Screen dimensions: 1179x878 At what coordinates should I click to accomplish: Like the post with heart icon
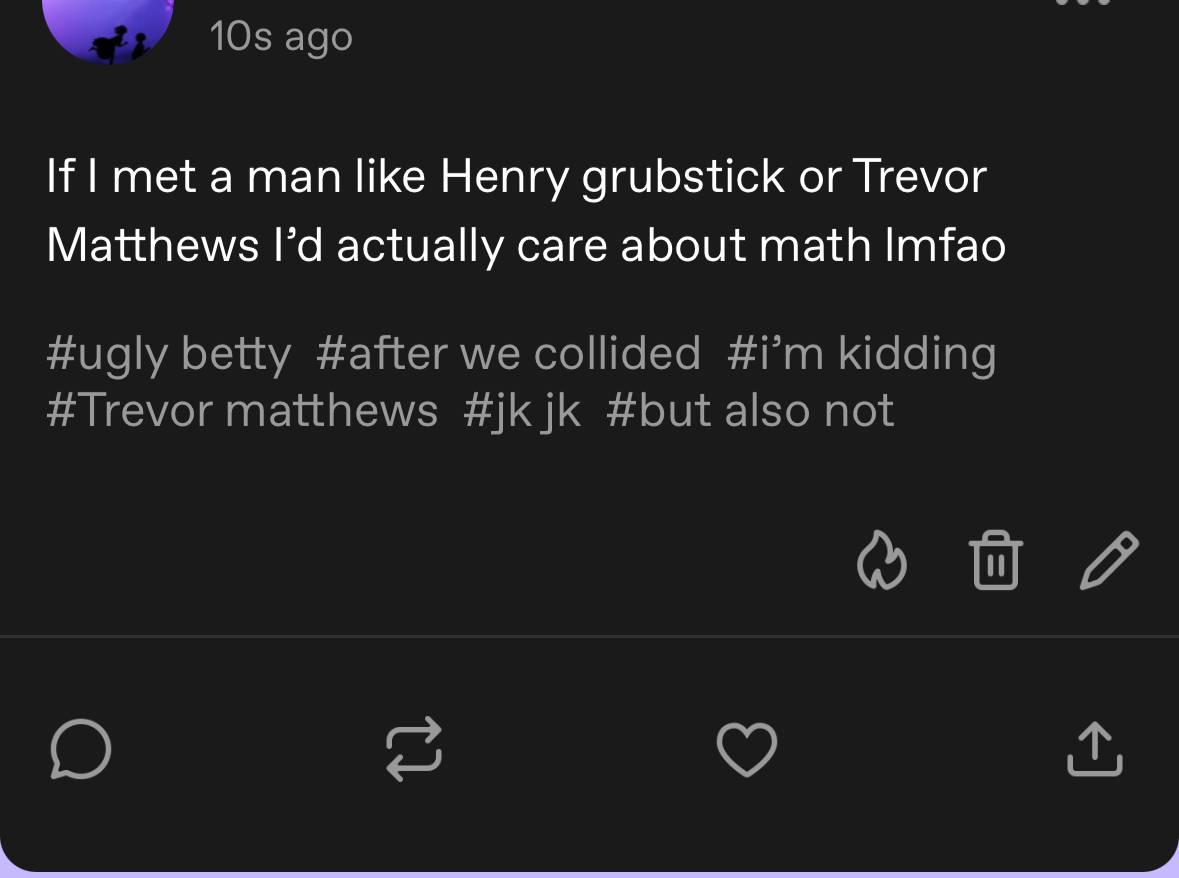coord(747,749)
